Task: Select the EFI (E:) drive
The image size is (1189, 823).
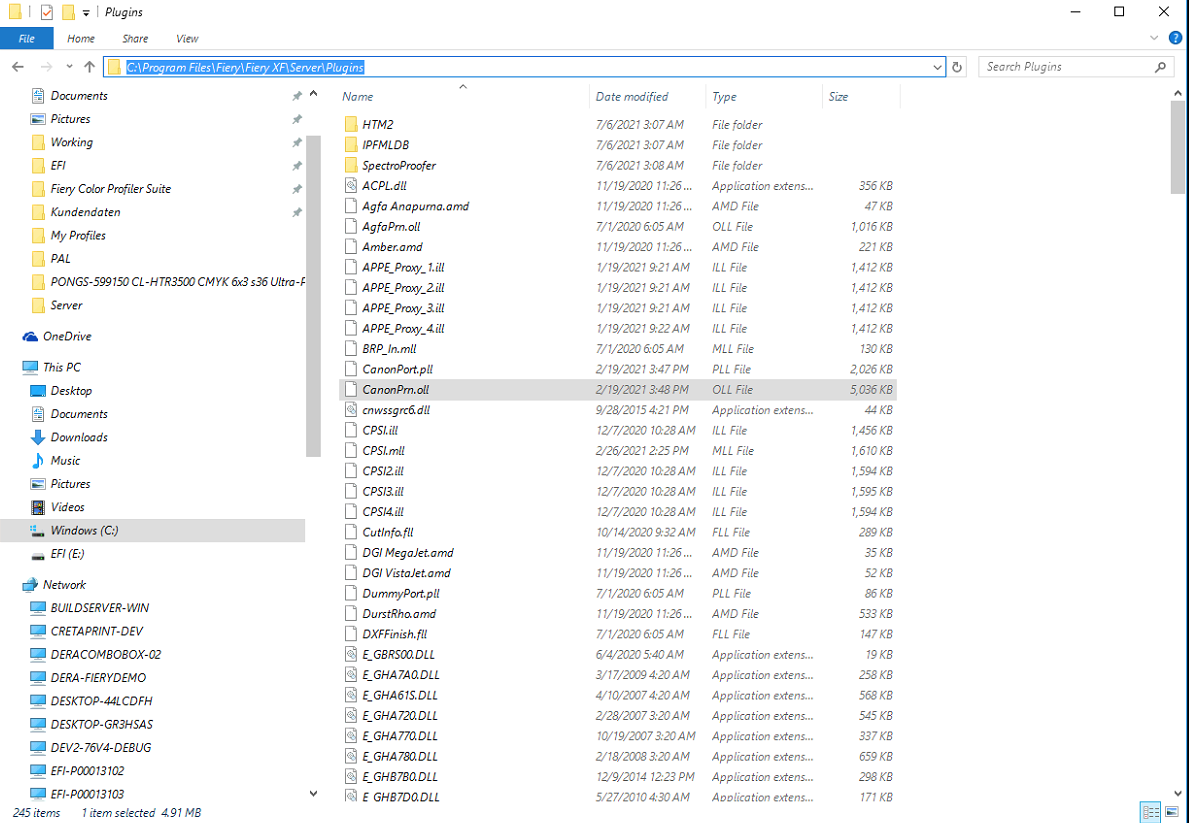Action: pyautogui.click(x=67, y=554)
